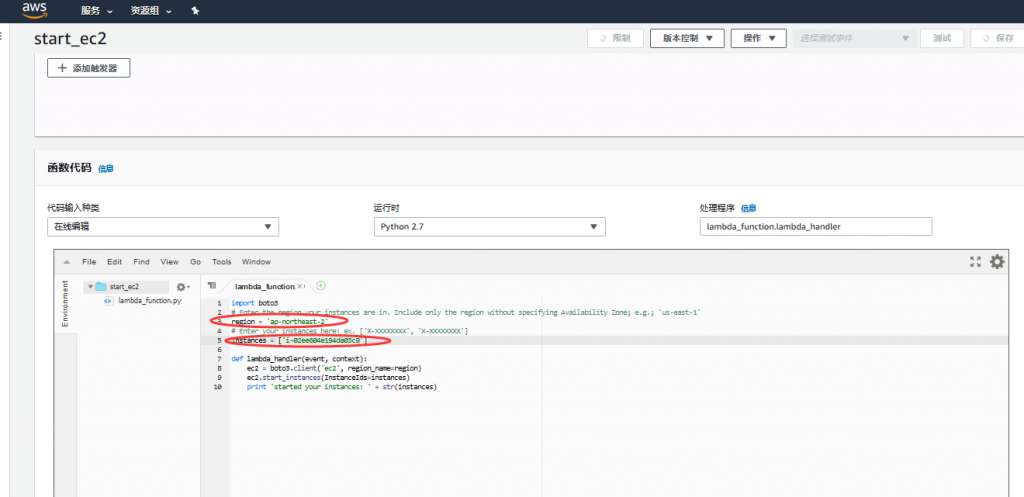Click the handler input field
The width and height of the screenshot is (1024, 497).
tap(815, 227)
